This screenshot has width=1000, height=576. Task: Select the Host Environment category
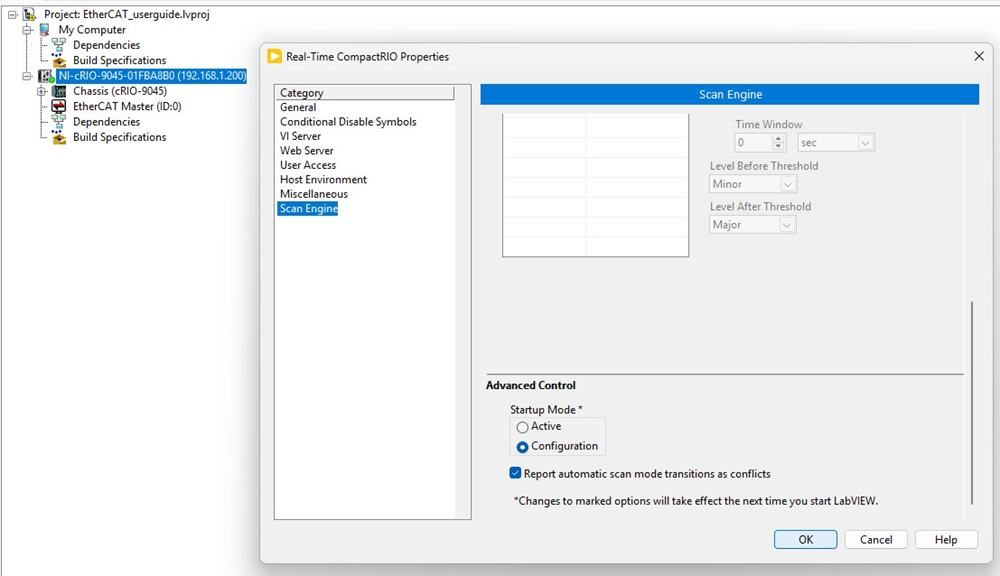point(323,180)
